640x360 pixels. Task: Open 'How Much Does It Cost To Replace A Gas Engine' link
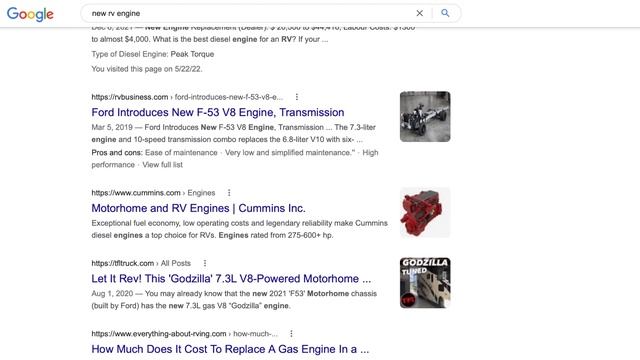click(230, 349)
